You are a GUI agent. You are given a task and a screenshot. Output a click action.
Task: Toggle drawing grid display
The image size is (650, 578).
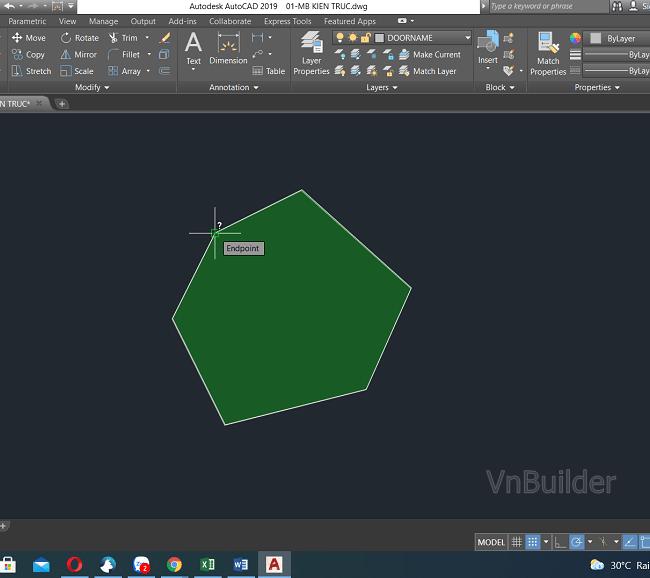pos(516,542)
